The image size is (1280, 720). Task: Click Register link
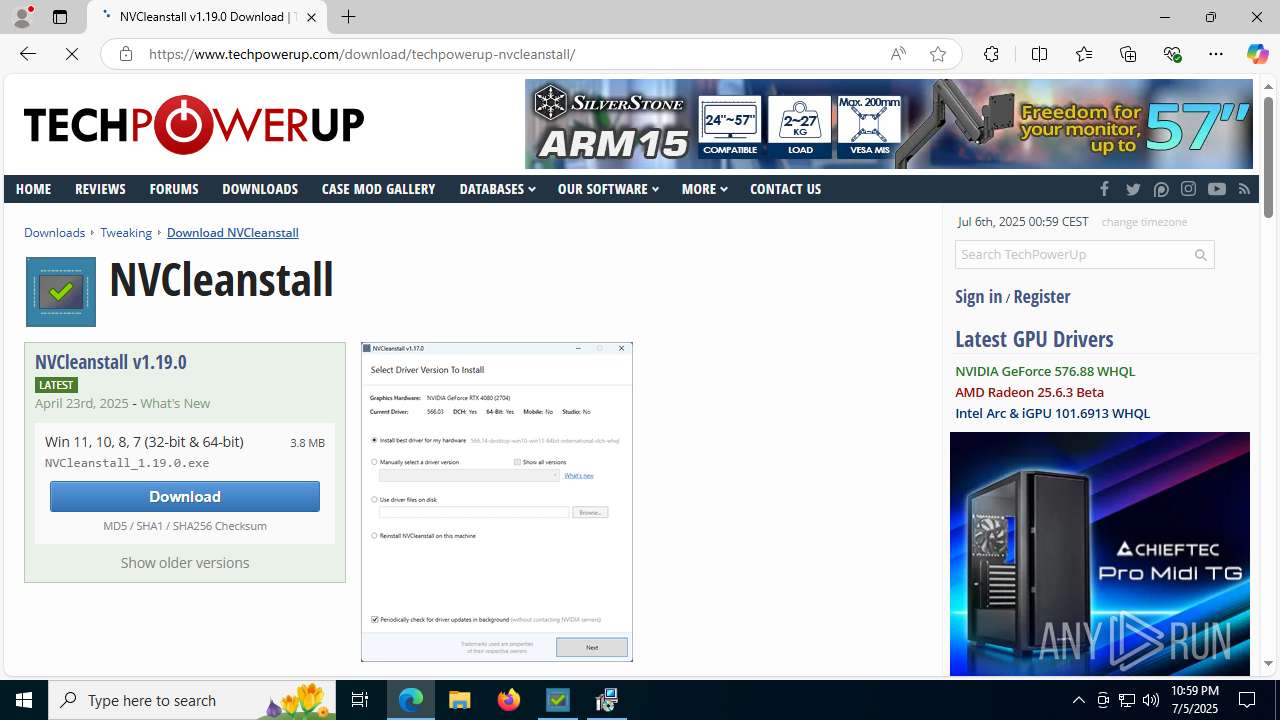pos(1041,297)
